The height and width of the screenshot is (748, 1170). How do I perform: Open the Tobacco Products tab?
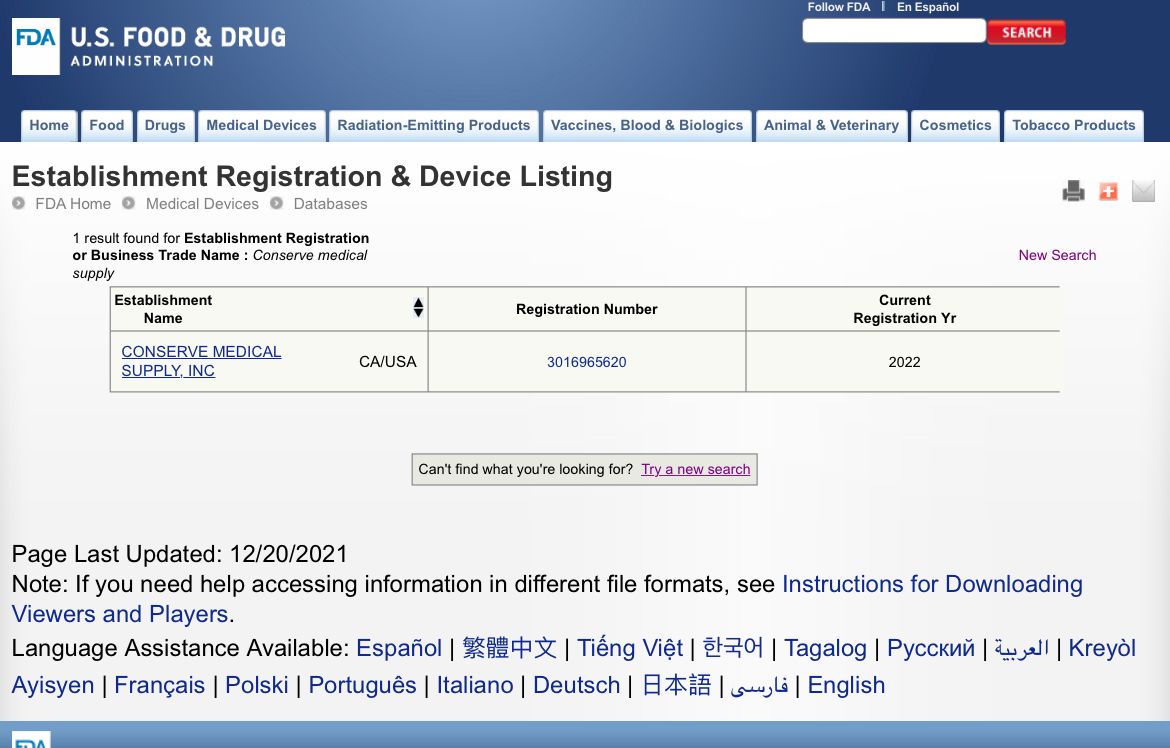coord(1074,125)
